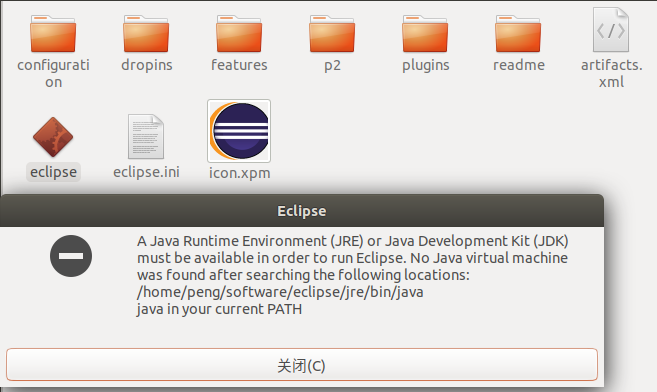Select the eclipse executable icon

click(x=53, y=137)
